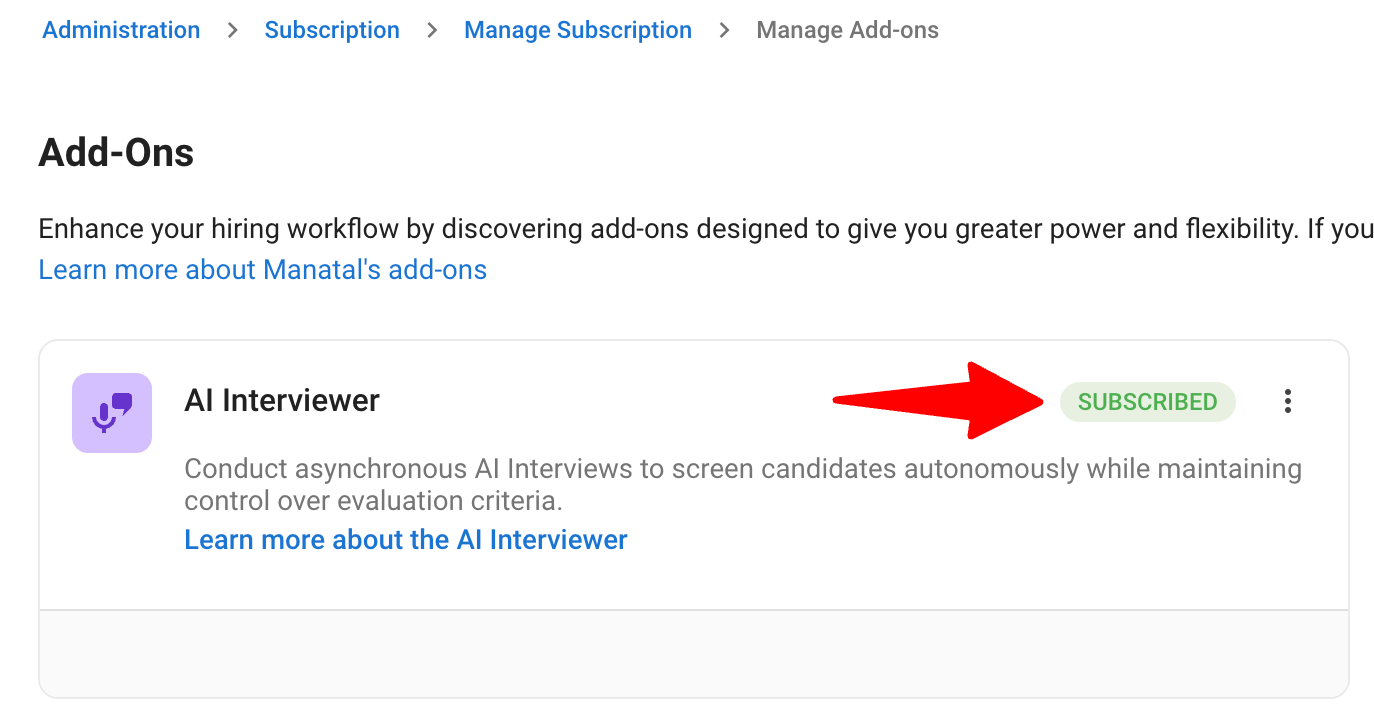This screenshot has width=1374, height=720.
Task: Click the asynchronous AI Interviews description text
Action: [743, 469]
